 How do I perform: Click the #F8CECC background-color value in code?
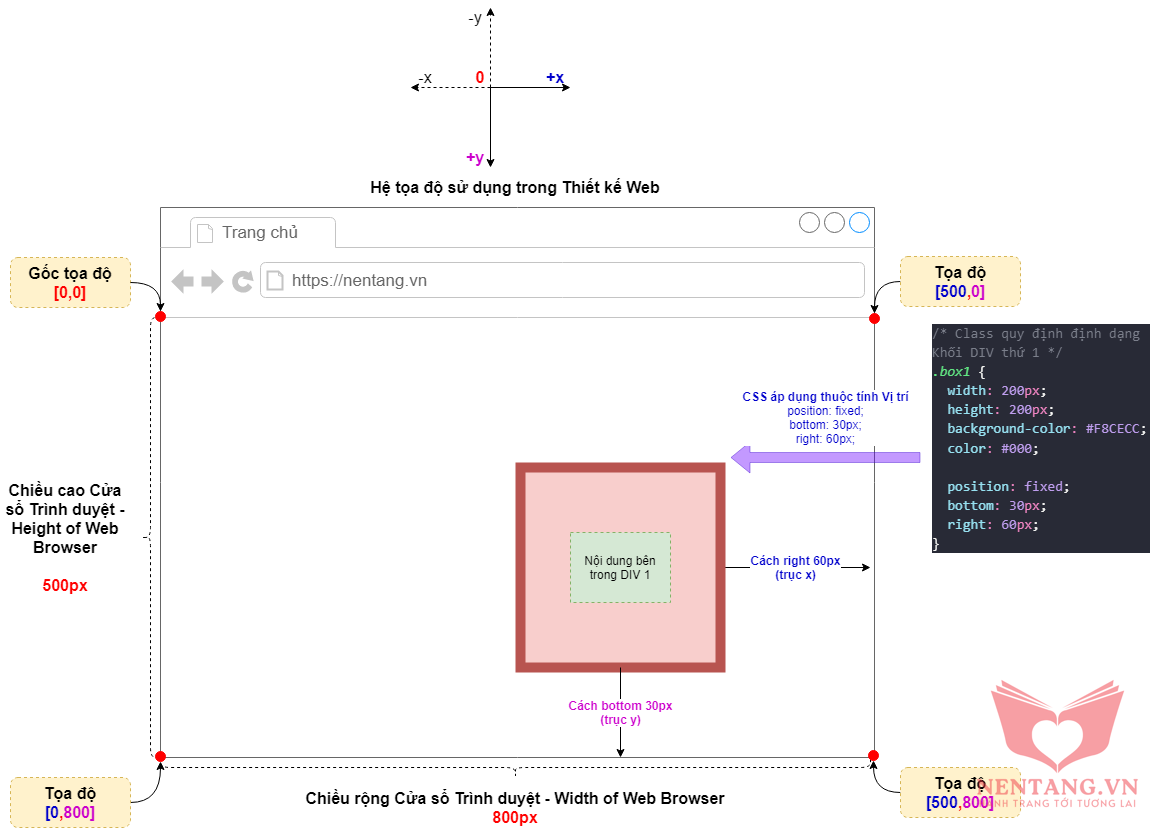coord(1114,429)
